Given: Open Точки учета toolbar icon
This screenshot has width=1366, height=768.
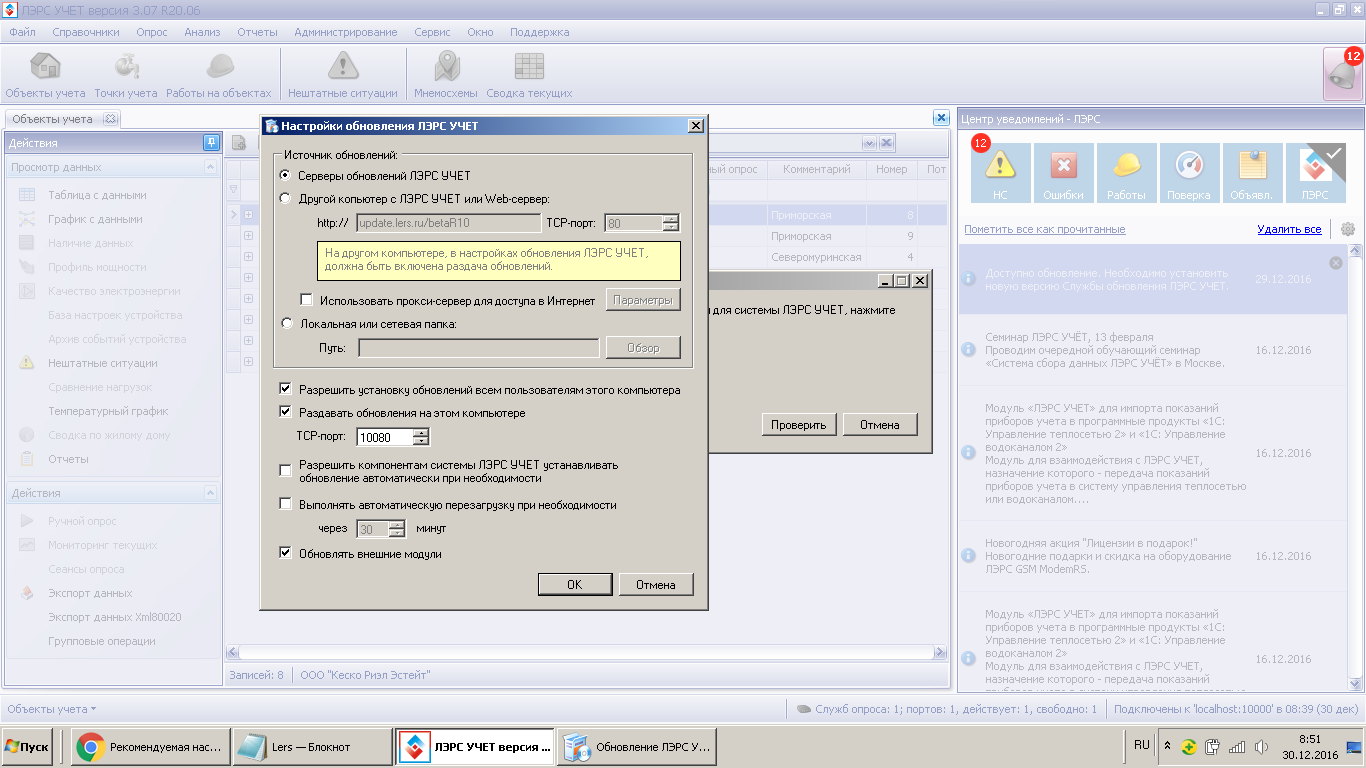Looking at the screenshot, I should 126,75.
